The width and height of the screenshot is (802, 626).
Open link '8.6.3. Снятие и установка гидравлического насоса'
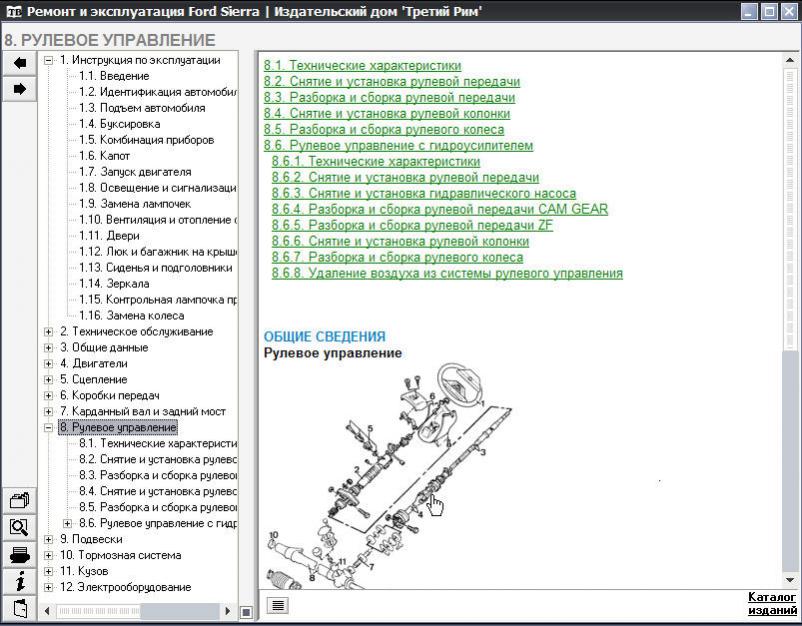click(424, 193)
